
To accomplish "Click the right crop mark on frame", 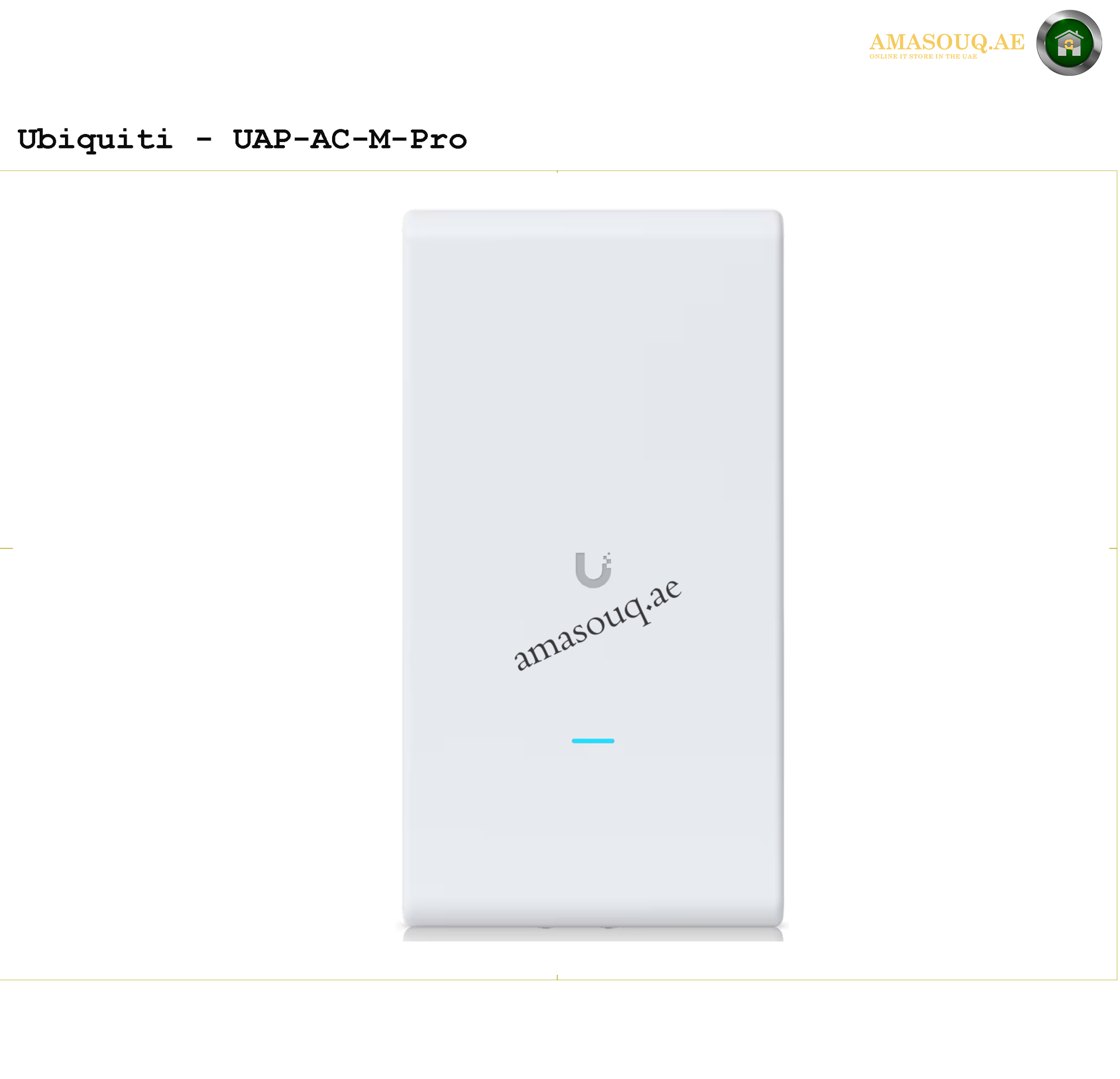I will point(1113,548).
